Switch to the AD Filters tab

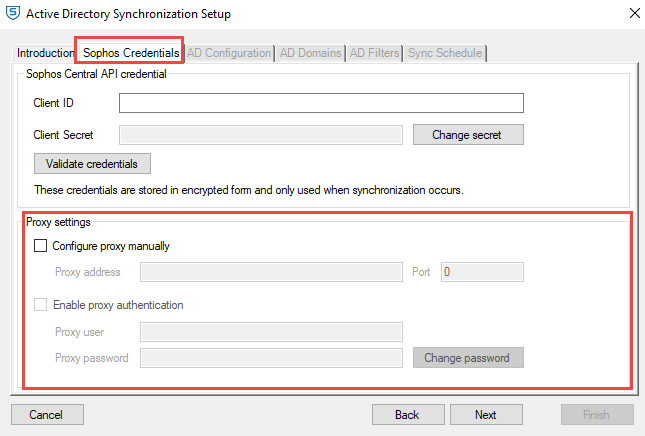pos(375,53)
